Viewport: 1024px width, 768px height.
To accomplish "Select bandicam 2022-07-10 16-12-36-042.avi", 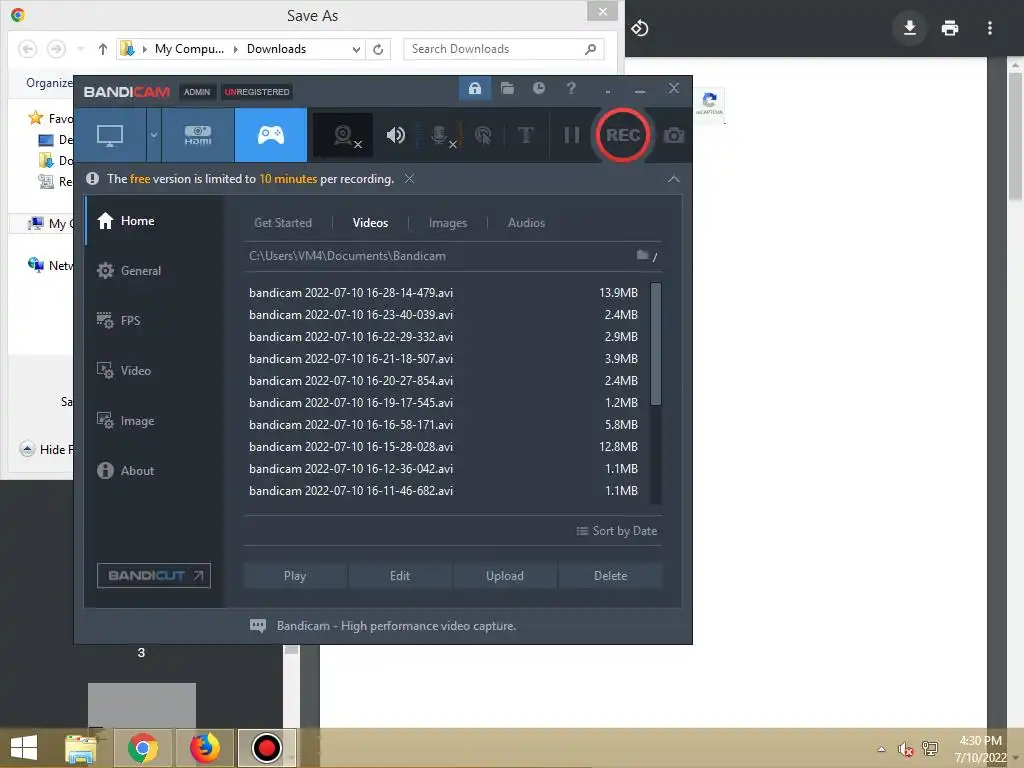I will coord(444,469).
